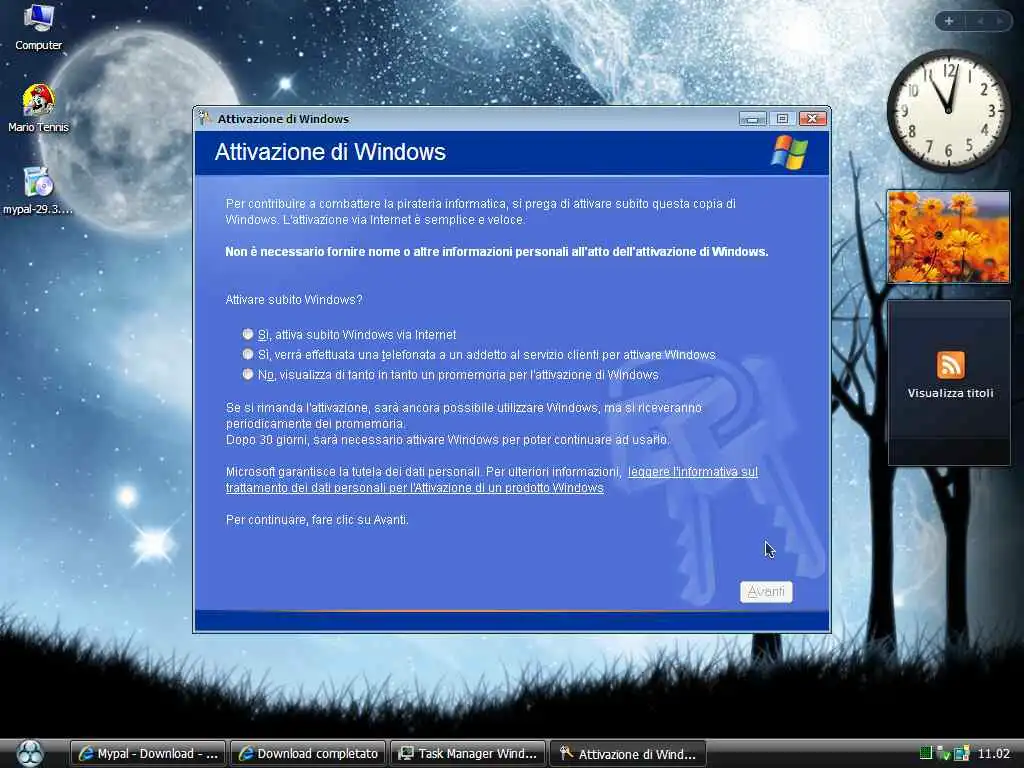Minimize the Attivazione di Windows window

pos(752,119)
